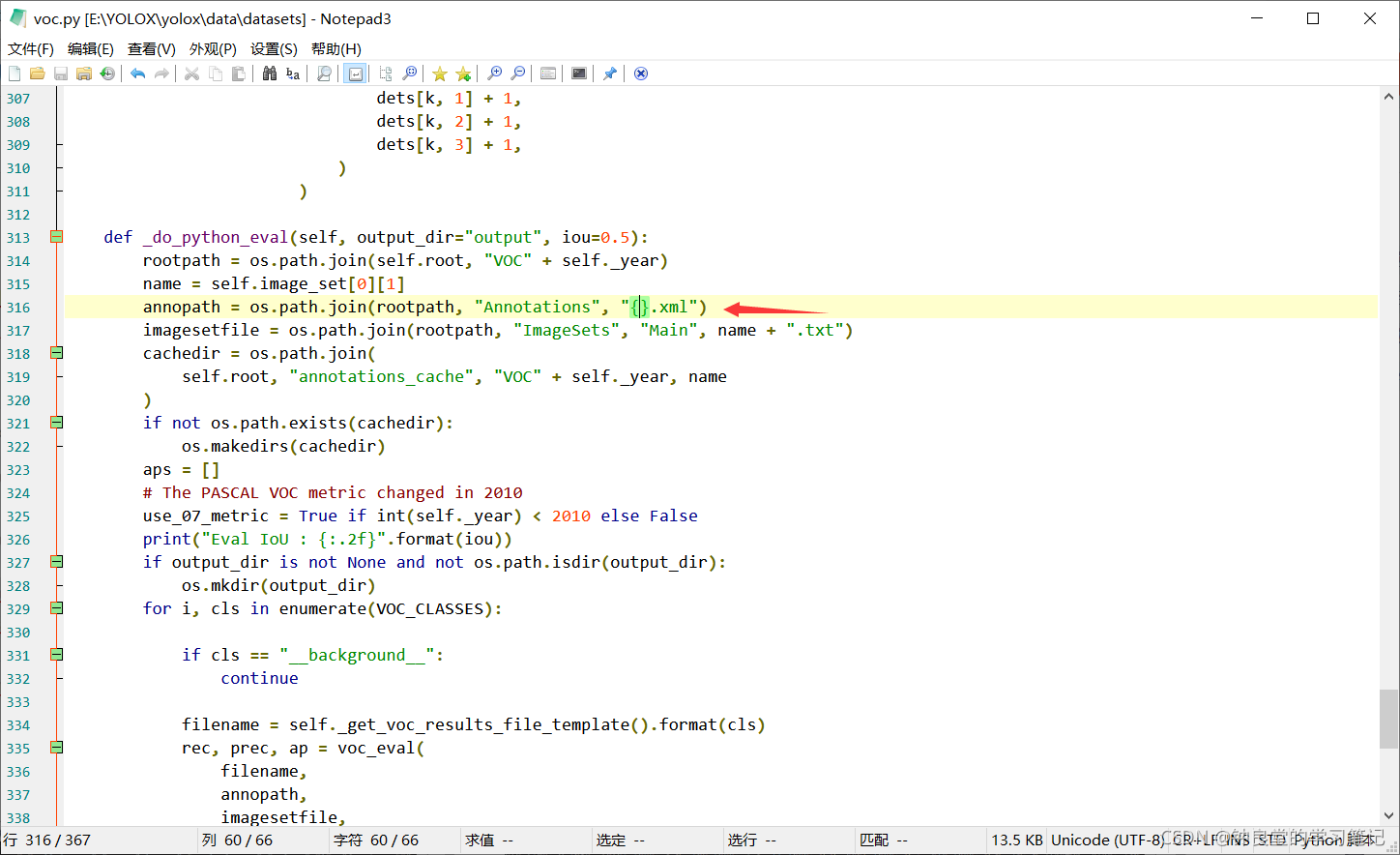Screen dimensions: 1400x855
Task: Paste from clipboard with the toolbar icon
Action: pyautogui.click(x=238, y=74)
